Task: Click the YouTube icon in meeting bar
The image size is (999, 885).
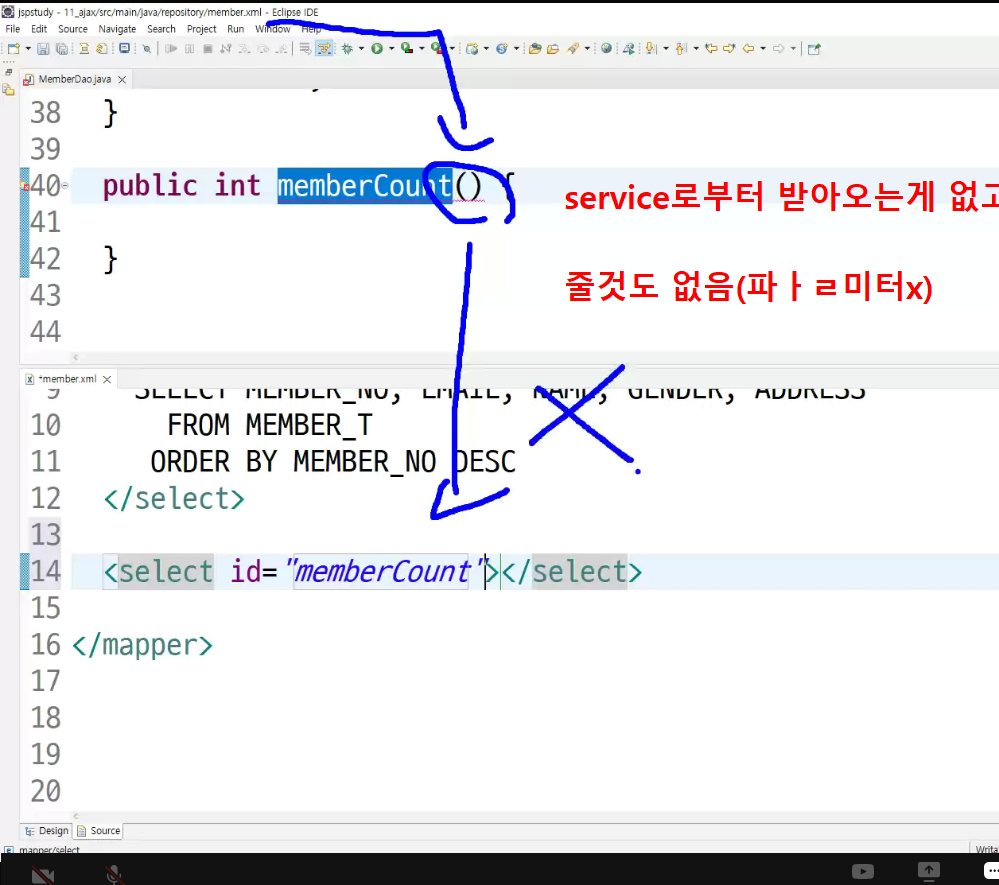Action: [x=863, y=871]
